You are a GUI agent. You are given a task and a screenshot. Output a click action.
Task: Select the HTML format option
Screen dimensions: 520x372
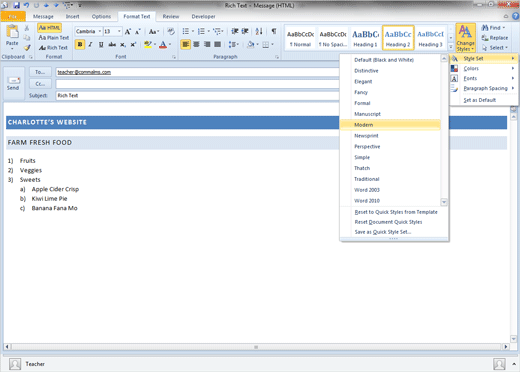[49, 28]
